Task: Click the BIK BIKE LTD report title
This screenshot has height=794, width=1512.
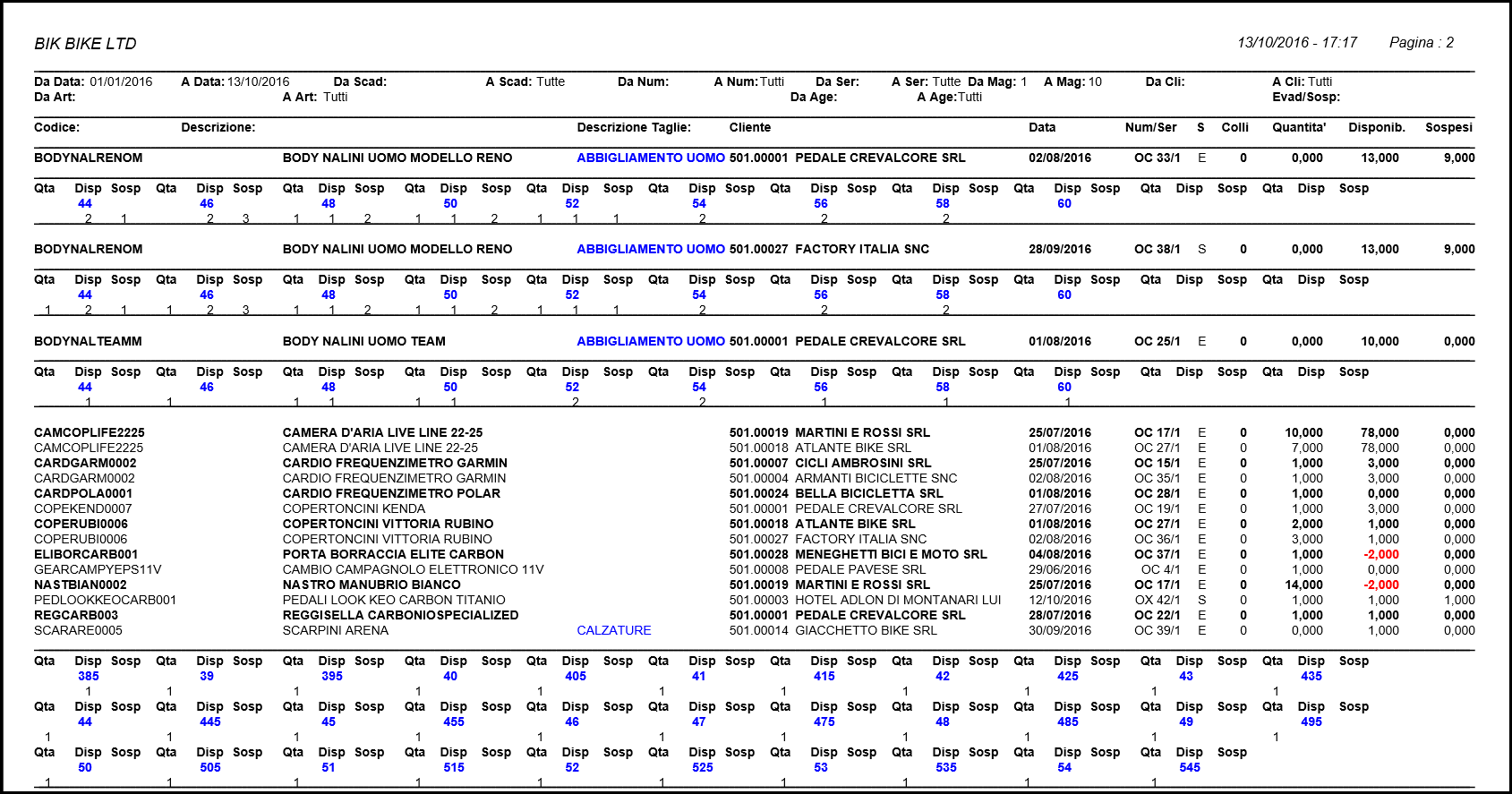Action: [x=85, y=44]
